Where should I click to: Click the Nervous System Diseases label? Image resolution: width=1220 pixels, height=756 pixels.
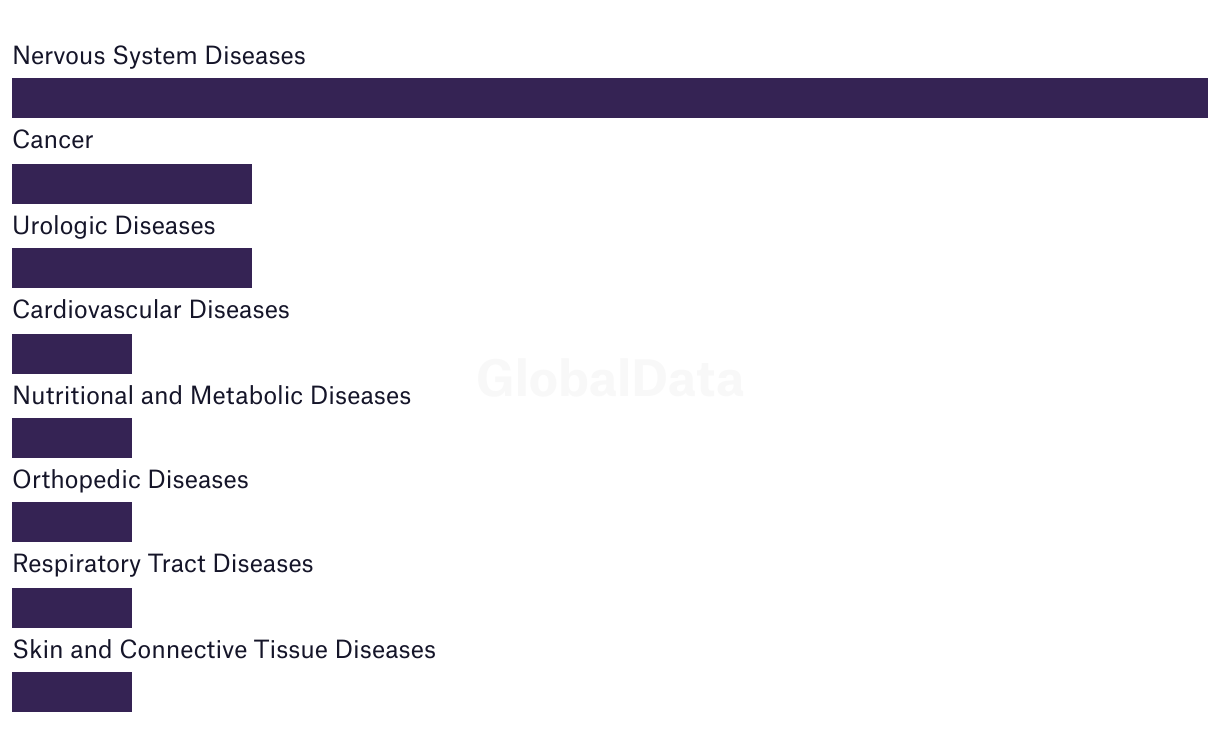click(x=159, y=56)
